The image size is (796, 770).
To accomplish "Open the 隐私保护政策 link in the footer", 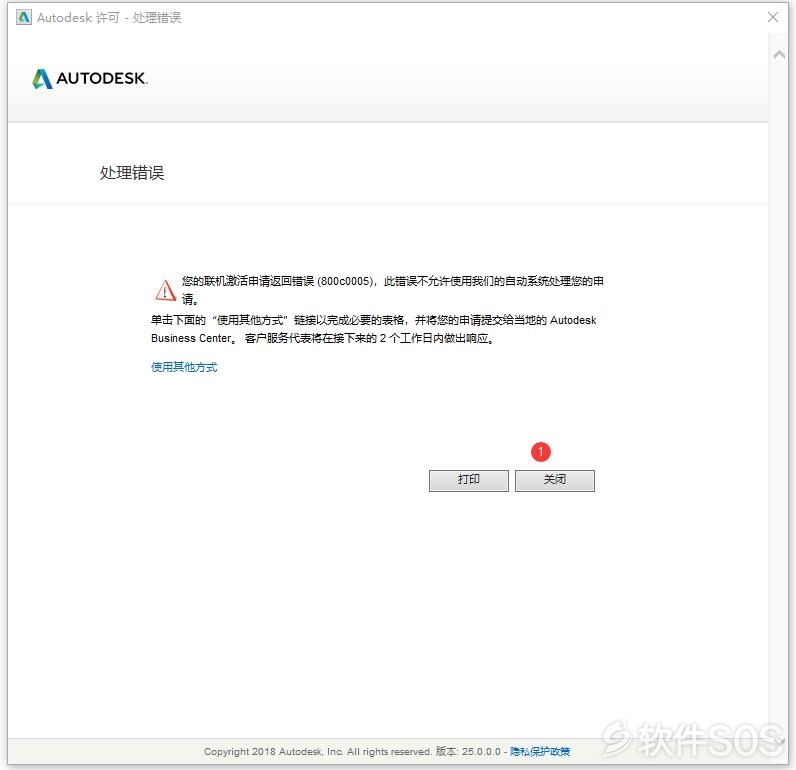I will [x=540, y=751].
